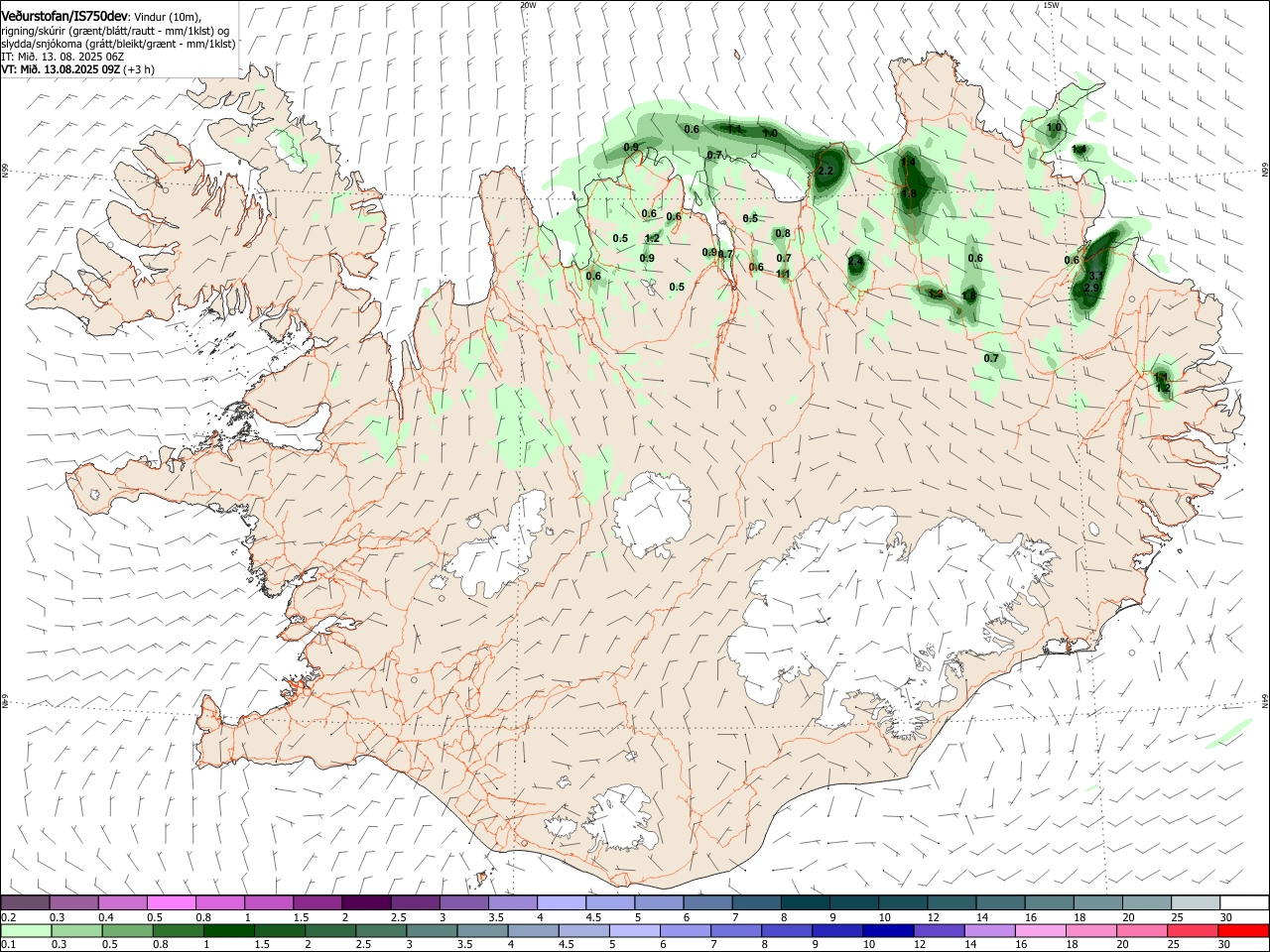Click the red 30 swatch in the lower rain legend
This screenshot has width=1270, height=952.
coord(1243,931)
